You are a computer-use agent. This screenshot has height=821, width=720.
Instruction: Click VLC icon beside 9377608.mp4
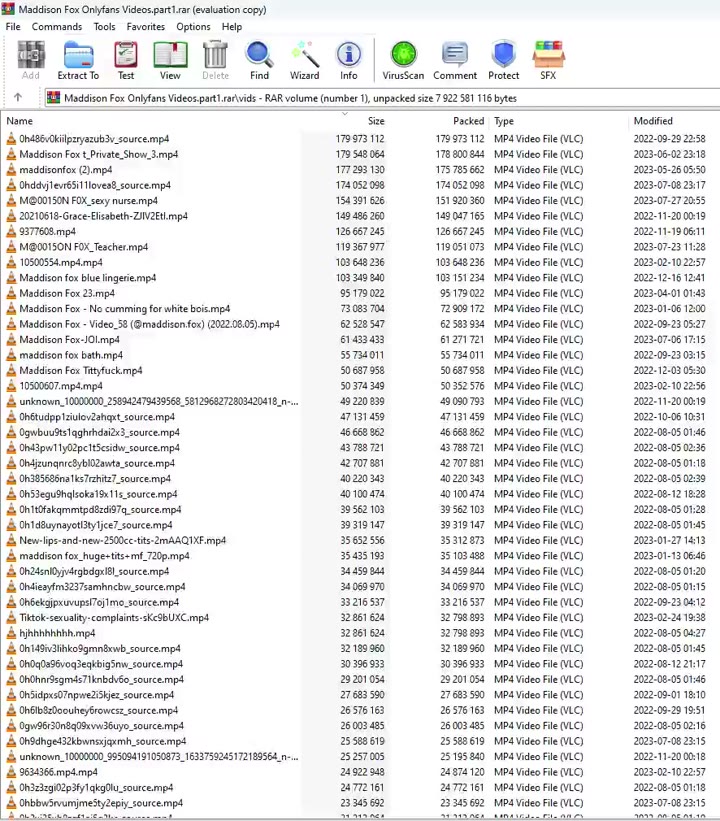(x=11, y=231)
